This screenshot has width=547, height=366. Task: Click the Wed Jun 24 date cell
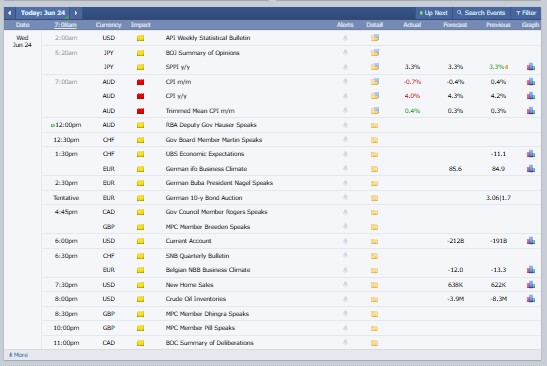point(22,41)
